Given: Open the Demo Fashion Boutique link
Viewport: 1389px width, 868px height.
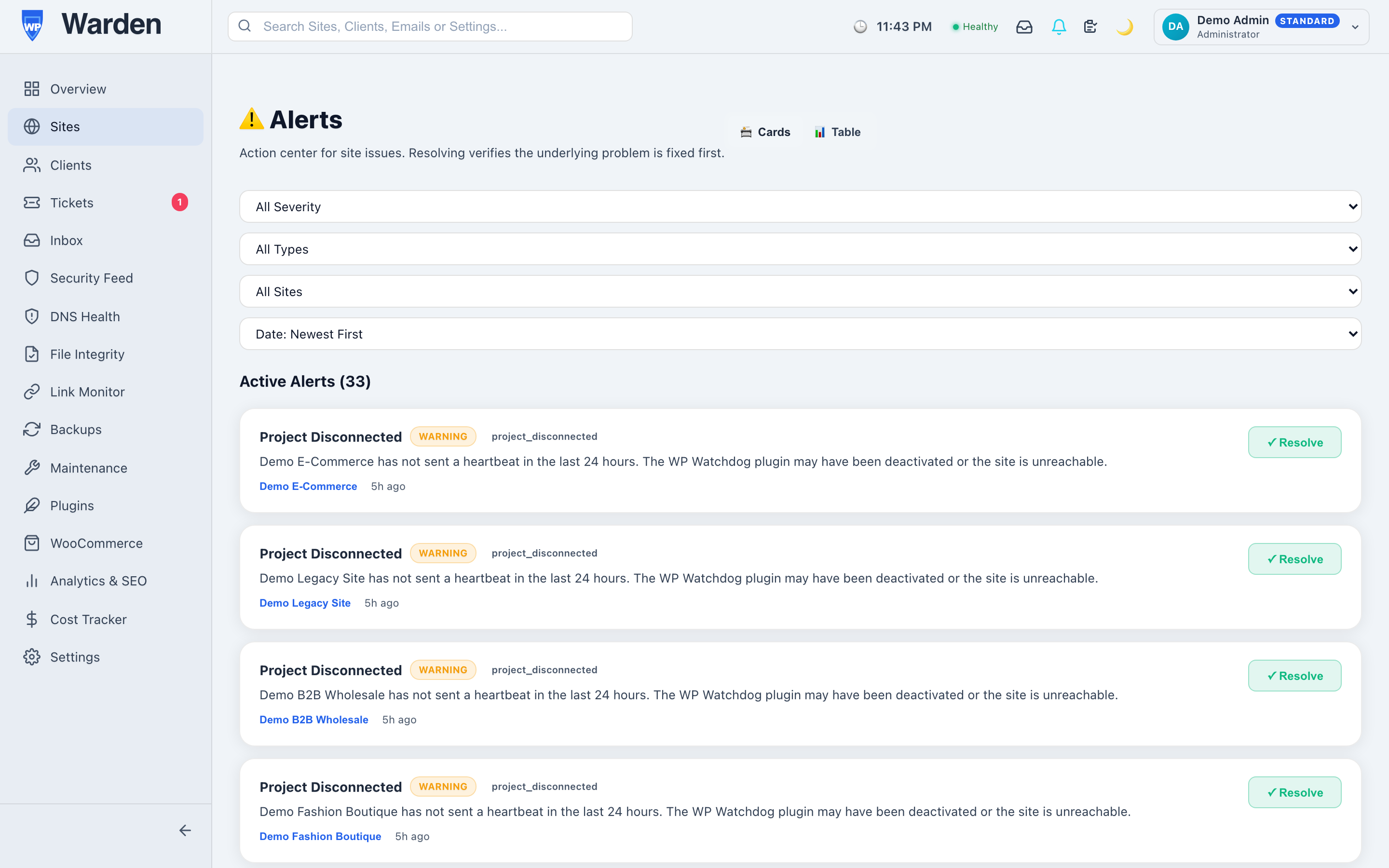Looking at the screenshot, I should click(320, 837).
